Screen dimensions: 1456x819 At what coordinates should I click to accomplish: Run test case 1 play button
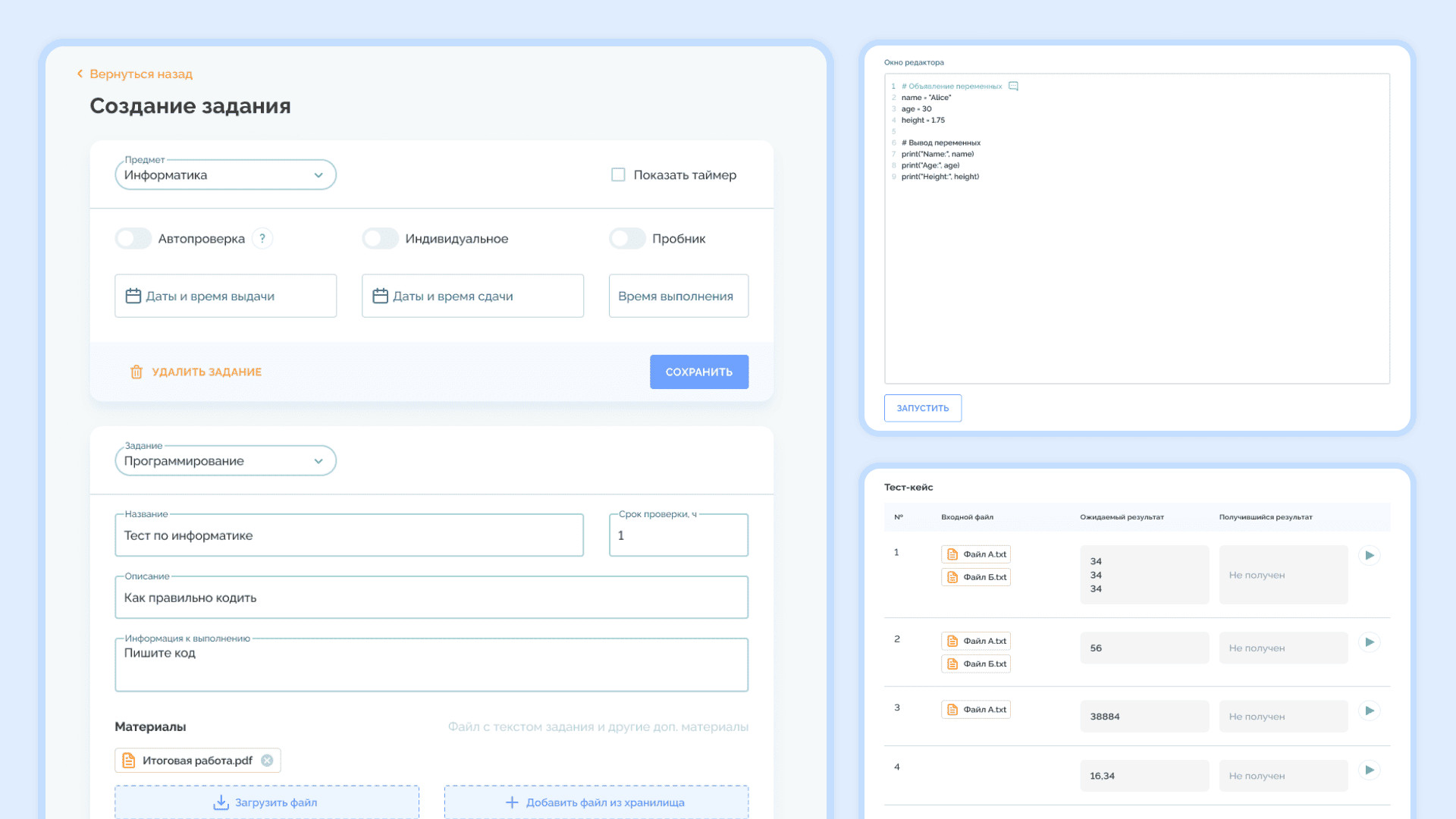pyautogui.click(x=1370, y=555)
